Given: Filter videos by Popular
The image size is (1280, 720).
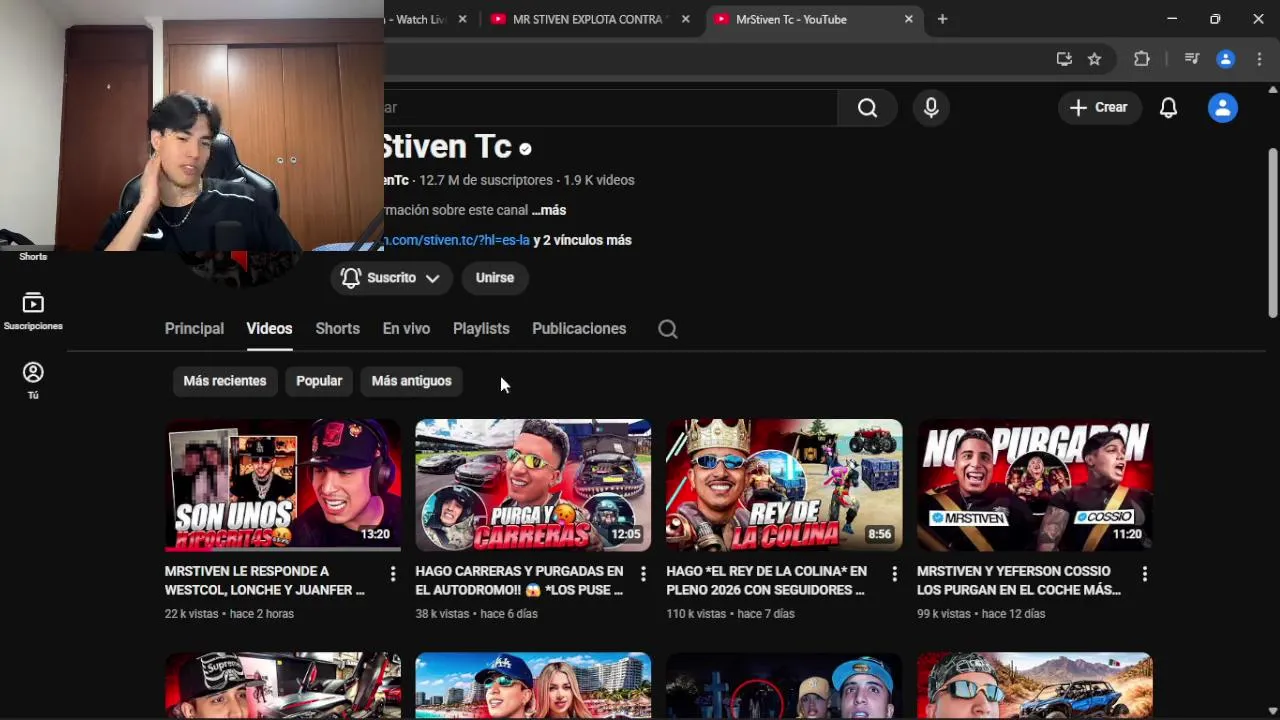Looking at the screenshot, I should point(319,381).
